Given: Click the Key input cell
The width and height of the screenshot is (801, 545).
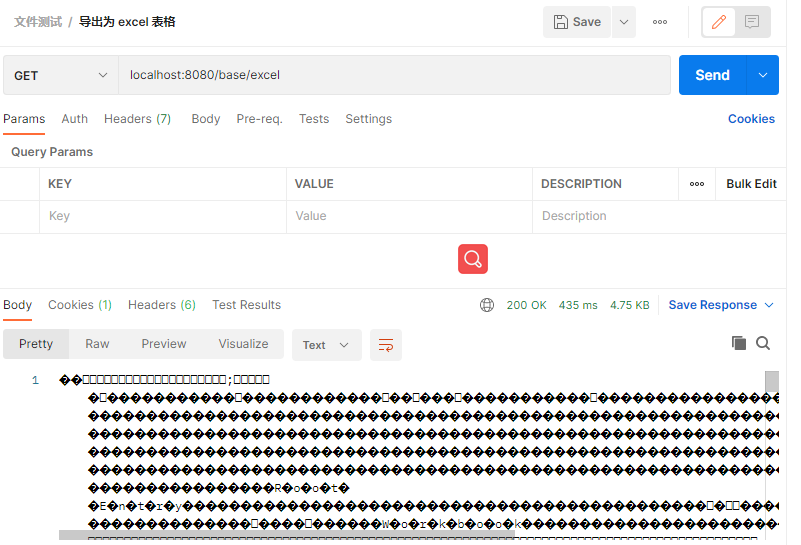Looking at the screenshot, I should [163, 216].
